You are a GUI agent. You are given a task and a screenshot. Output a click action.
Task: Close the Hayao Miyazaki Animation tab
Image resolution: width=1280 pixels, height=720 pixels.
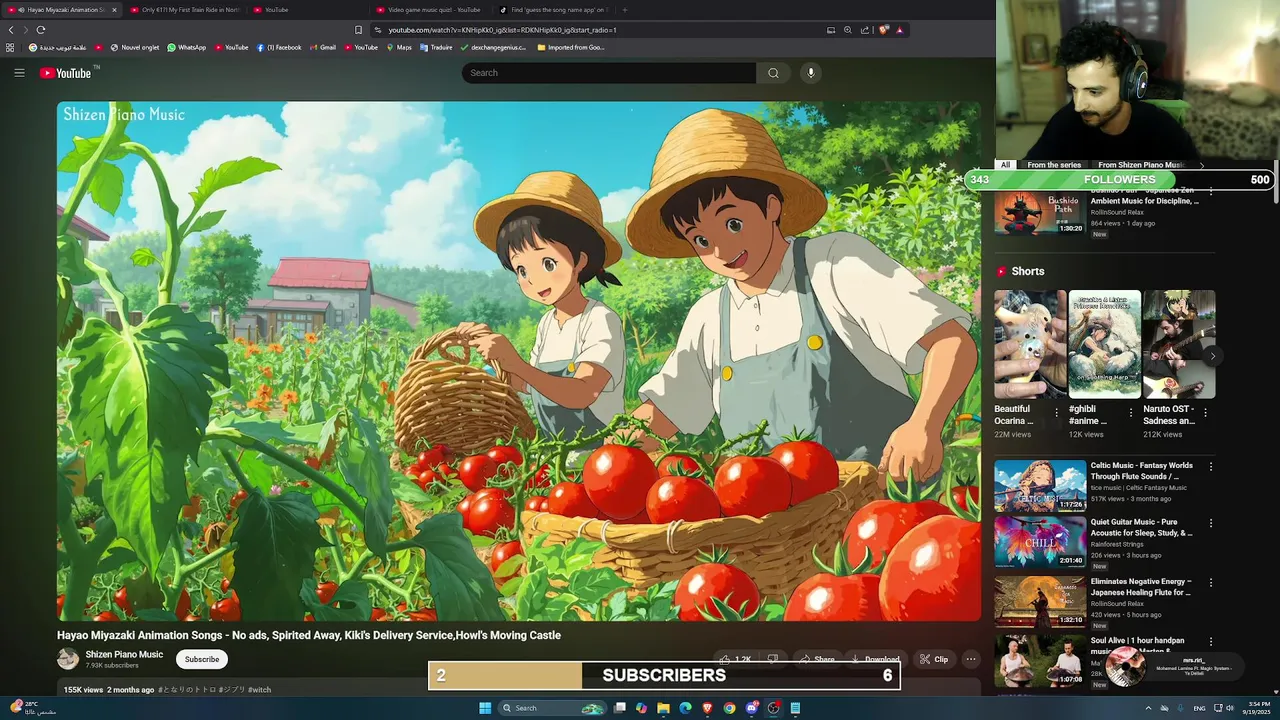(x=114, y=10)
